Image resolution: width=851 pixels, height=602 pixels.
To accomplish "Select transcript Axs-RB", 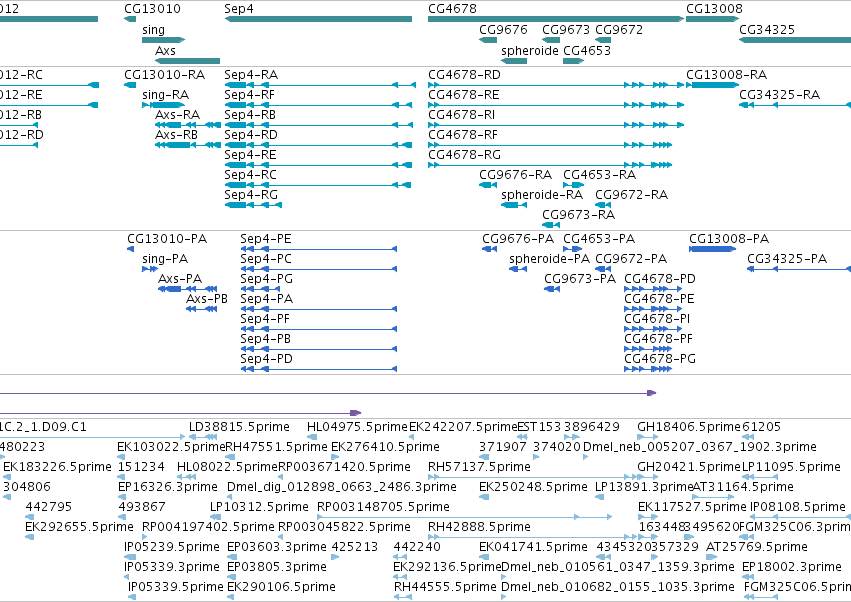I will [x=188, y=145].
